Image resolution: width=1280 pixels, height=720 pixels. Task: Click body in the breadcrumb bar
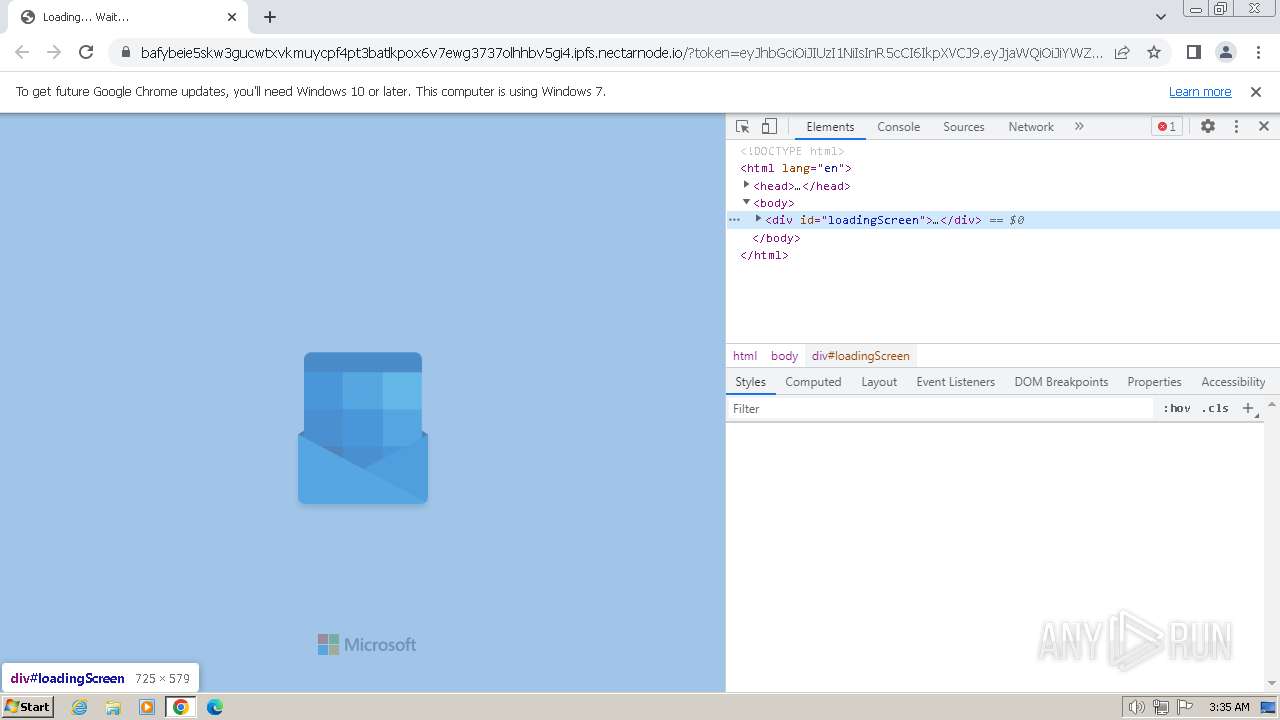tap(784, 356)
